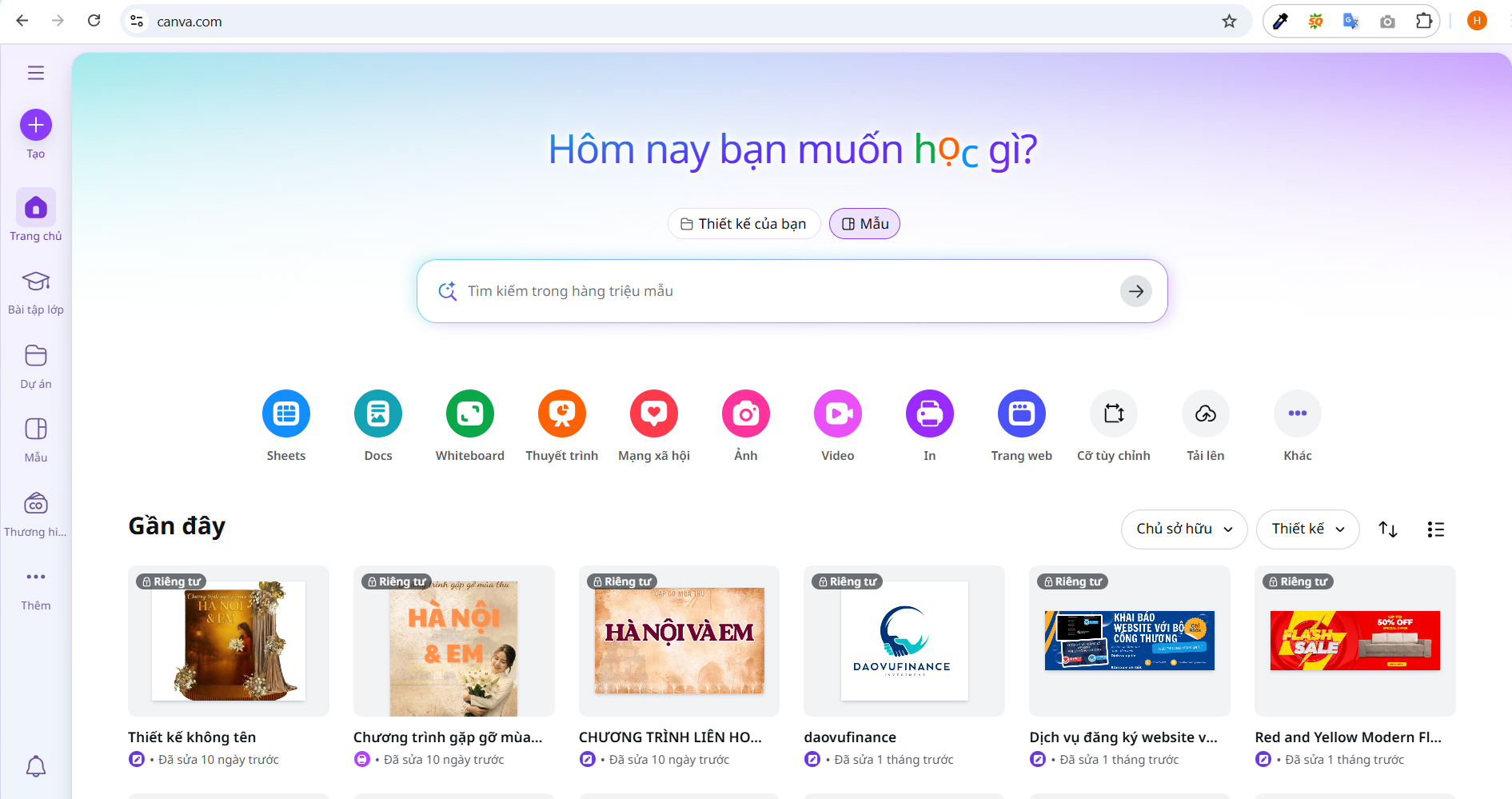Viewport: 1512px width, 799px height.
Task: Open the daovufinance design thumbnail
Action: [904, 641]
